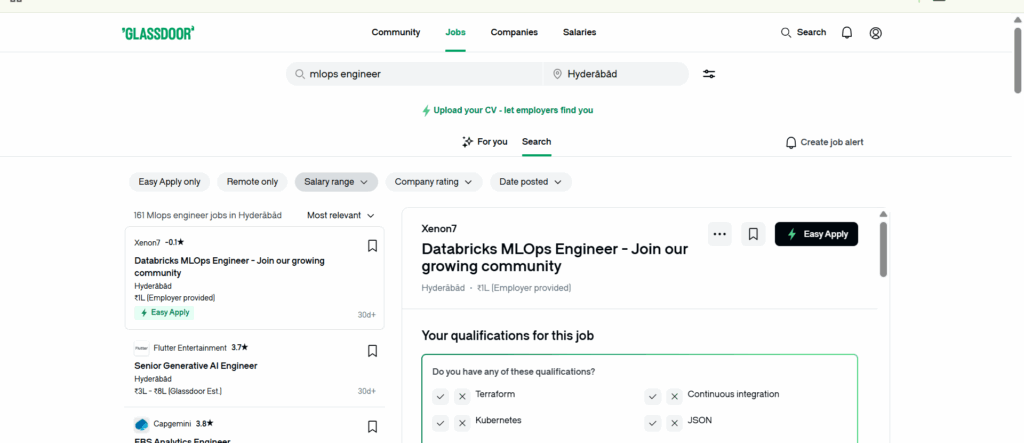Click the Search label in header
Screen dimensions: 1024x443
tap(811, 32)
